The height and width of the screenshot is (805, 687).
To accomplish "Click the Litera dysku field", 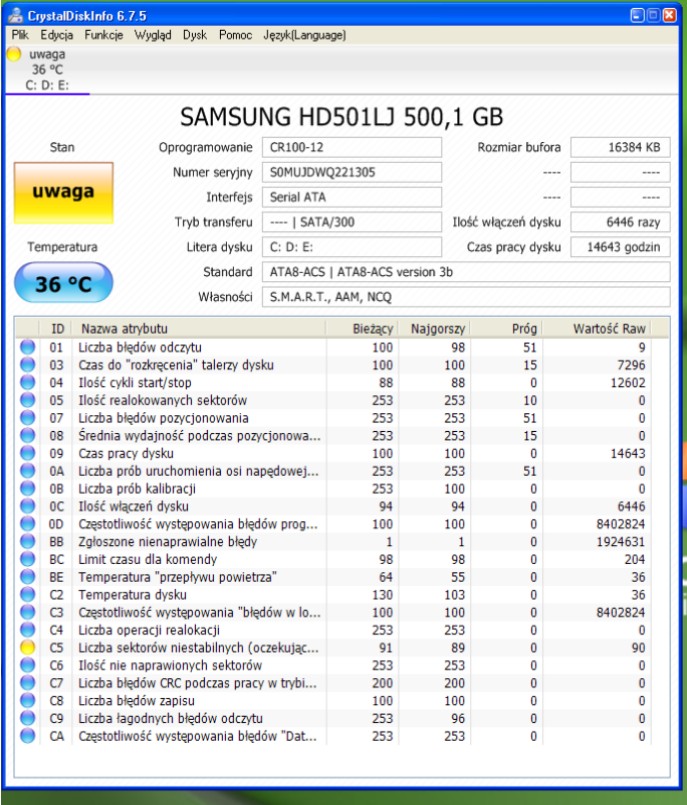I will click(x=352, y=247).
